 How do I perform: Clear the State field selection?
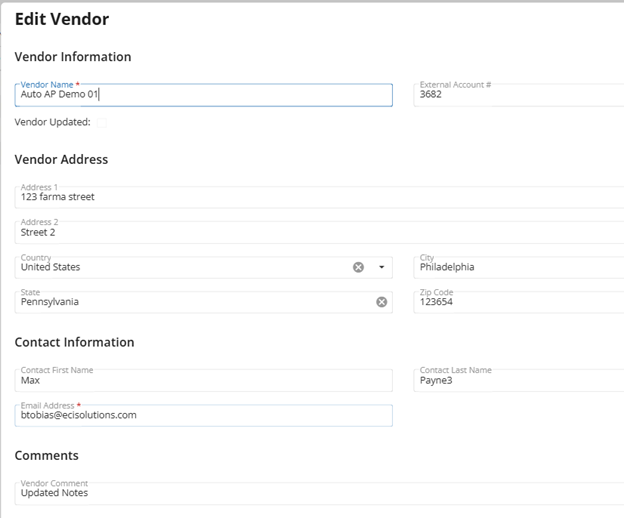pos(382,302)
